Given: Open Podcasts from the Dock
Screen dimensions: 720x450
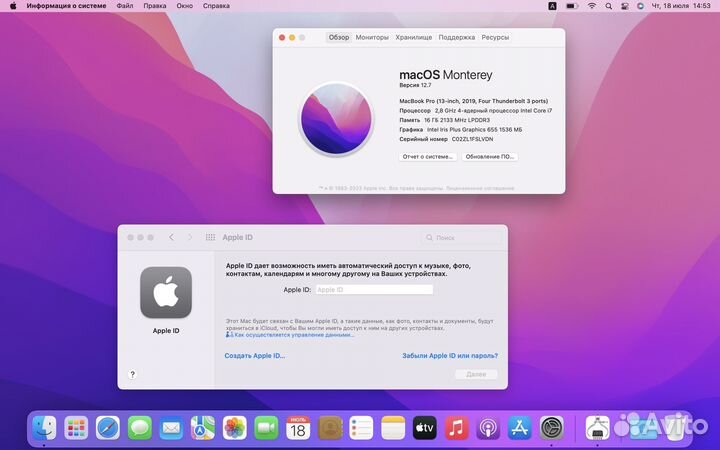Looking at the screenshot, I should [488, 428].
